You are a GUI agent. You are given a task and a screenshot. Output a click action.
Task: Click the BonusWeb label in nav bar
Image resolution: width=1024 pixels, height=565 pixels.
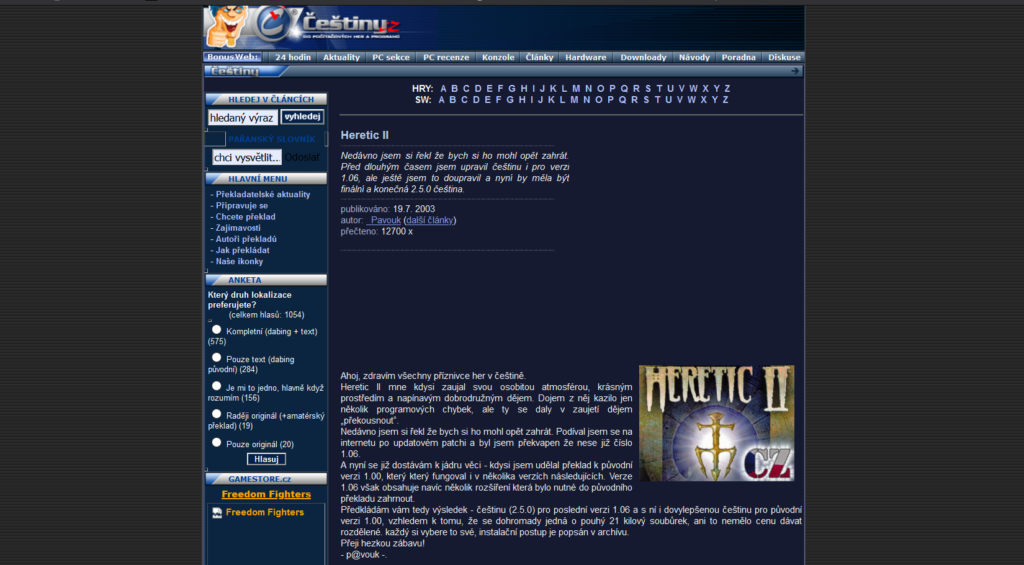pyautogui.click(x=233, y=57)
